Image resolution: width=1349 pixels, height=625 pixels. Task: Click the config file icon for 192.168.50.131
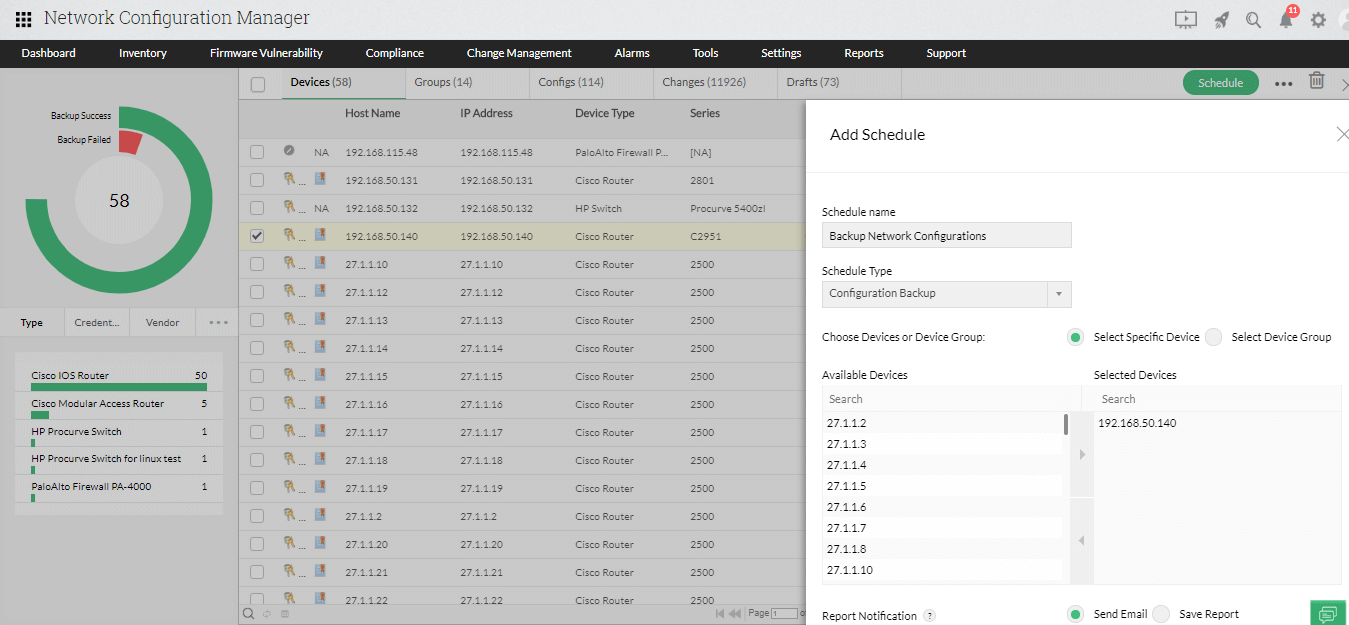point(319,179)
